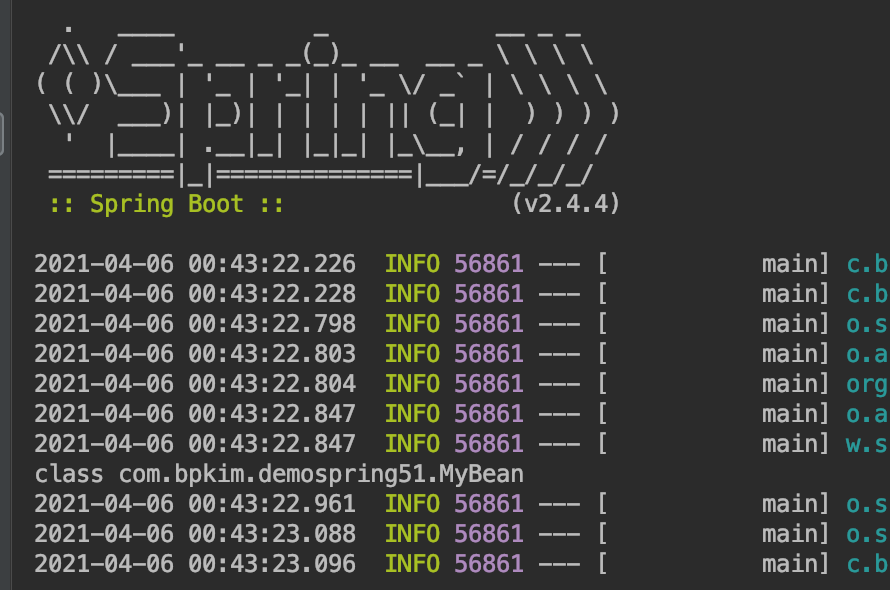Select the log timestamp 00:43:22.804
The image size is (890, 590).
272,384
